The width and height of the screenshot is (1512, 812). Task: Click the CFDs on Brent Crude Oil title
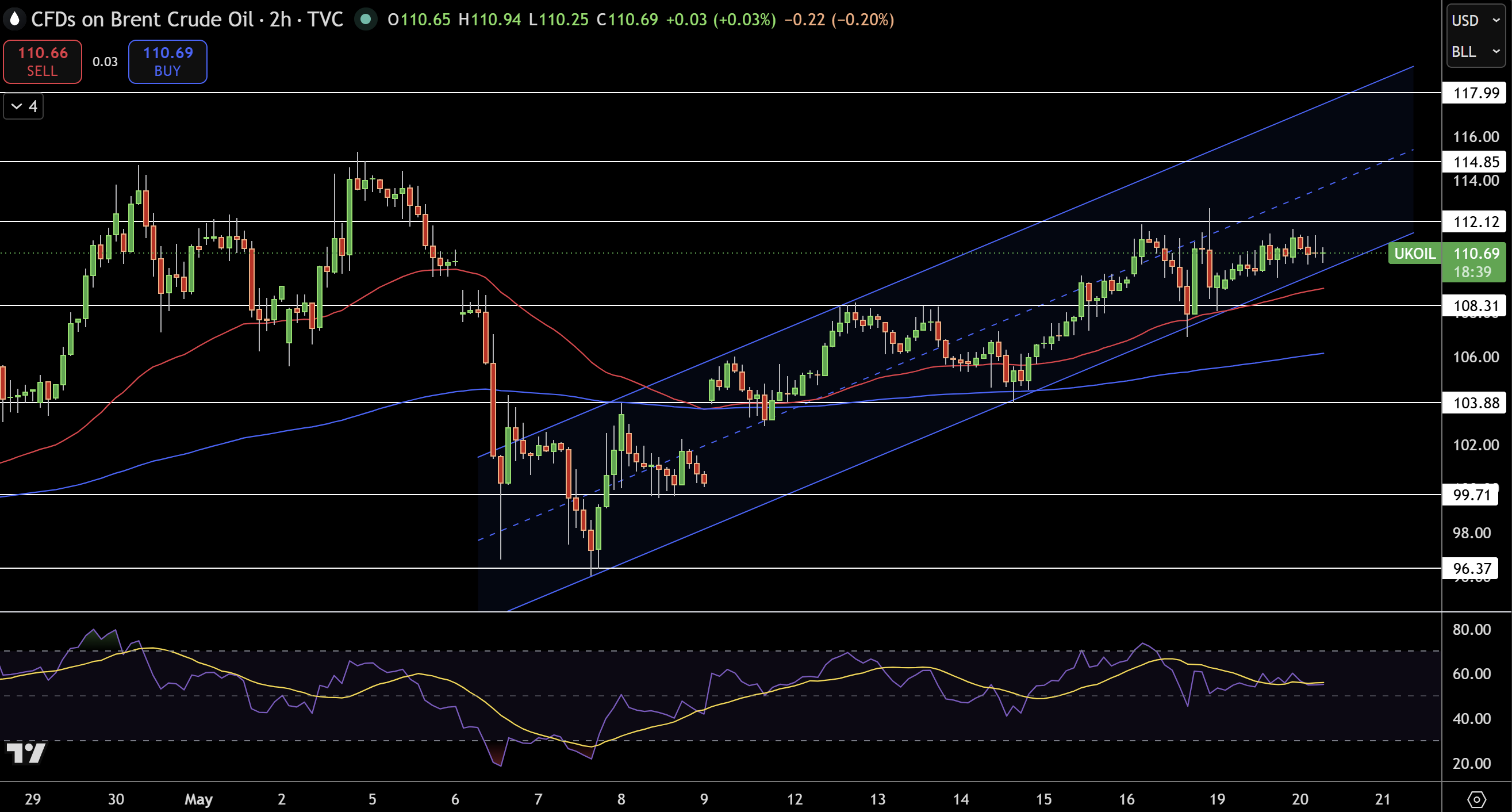pos(143,20)
